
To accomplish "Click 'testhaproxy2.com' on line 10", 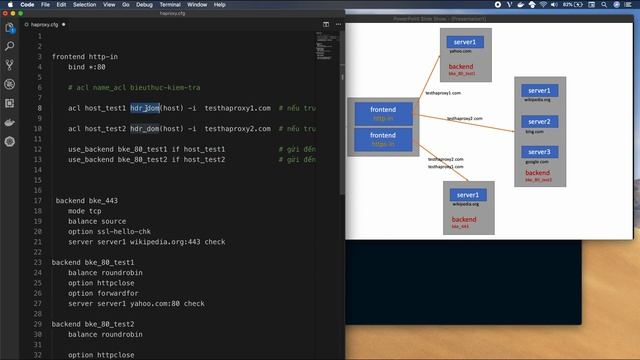I will [238, 129].
